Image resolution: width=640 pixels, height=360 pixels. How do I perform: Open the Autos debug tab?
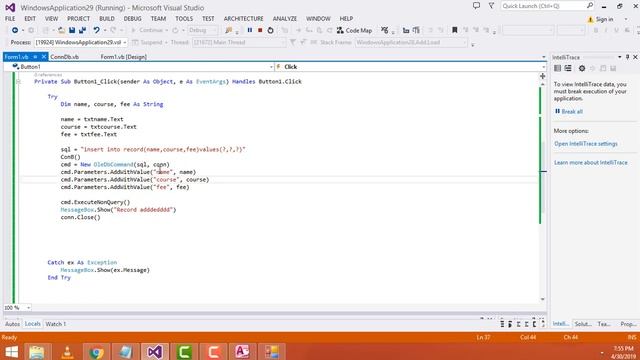(12, 324)
